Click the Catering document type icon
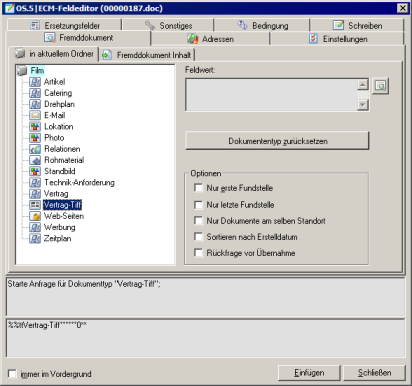Image resolution: width=412 pixels, height=386 pixels. (x=35, y=93)
